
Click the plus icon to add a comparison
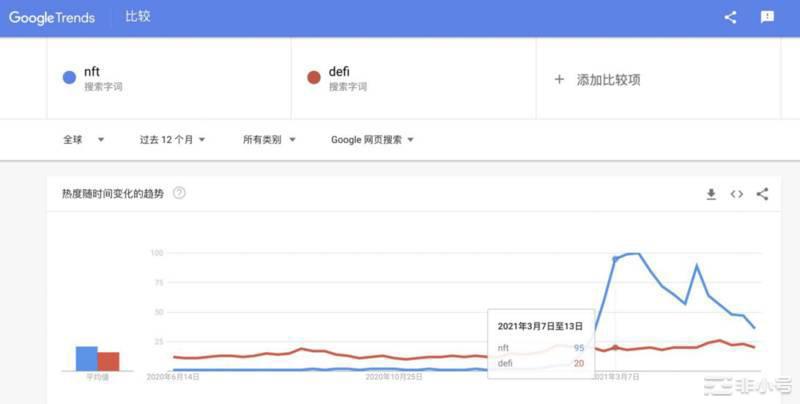[x=559, y=79]
